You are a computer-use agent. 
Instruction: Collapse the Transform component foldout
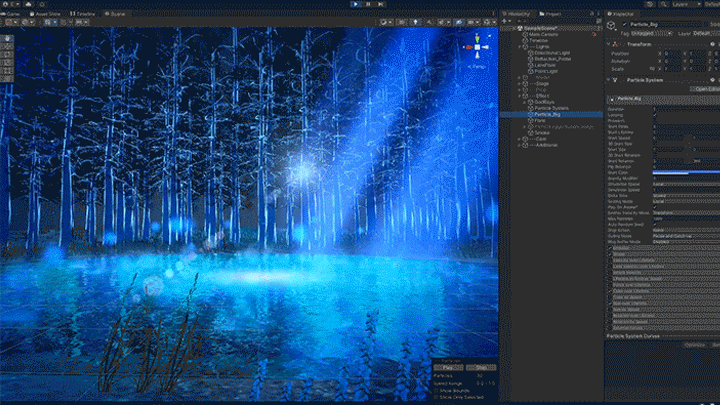pyautogui.click(x=609, y=45)
